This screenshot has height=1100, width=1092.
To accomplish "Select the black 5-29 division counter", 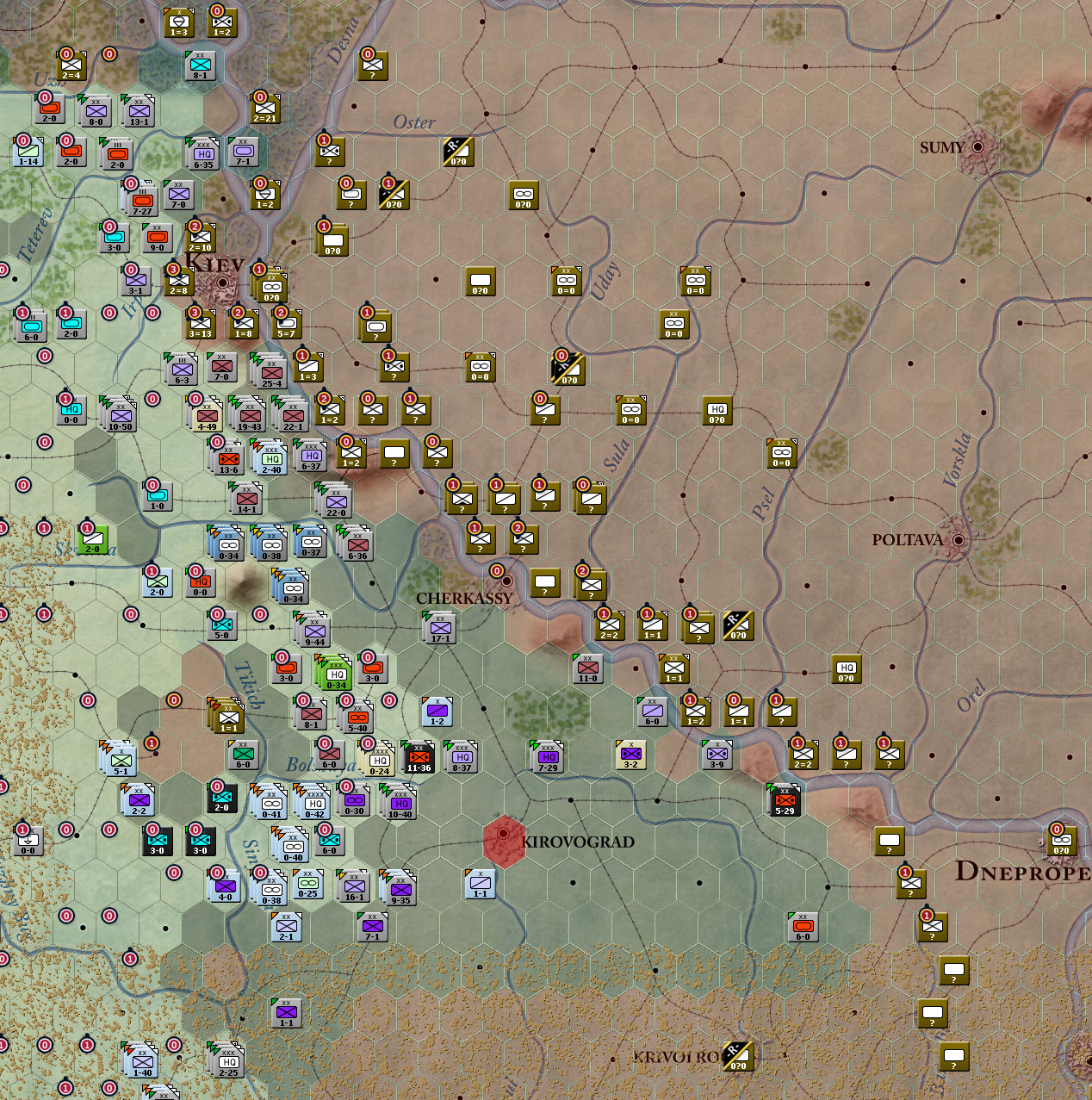I will [784, 800].
